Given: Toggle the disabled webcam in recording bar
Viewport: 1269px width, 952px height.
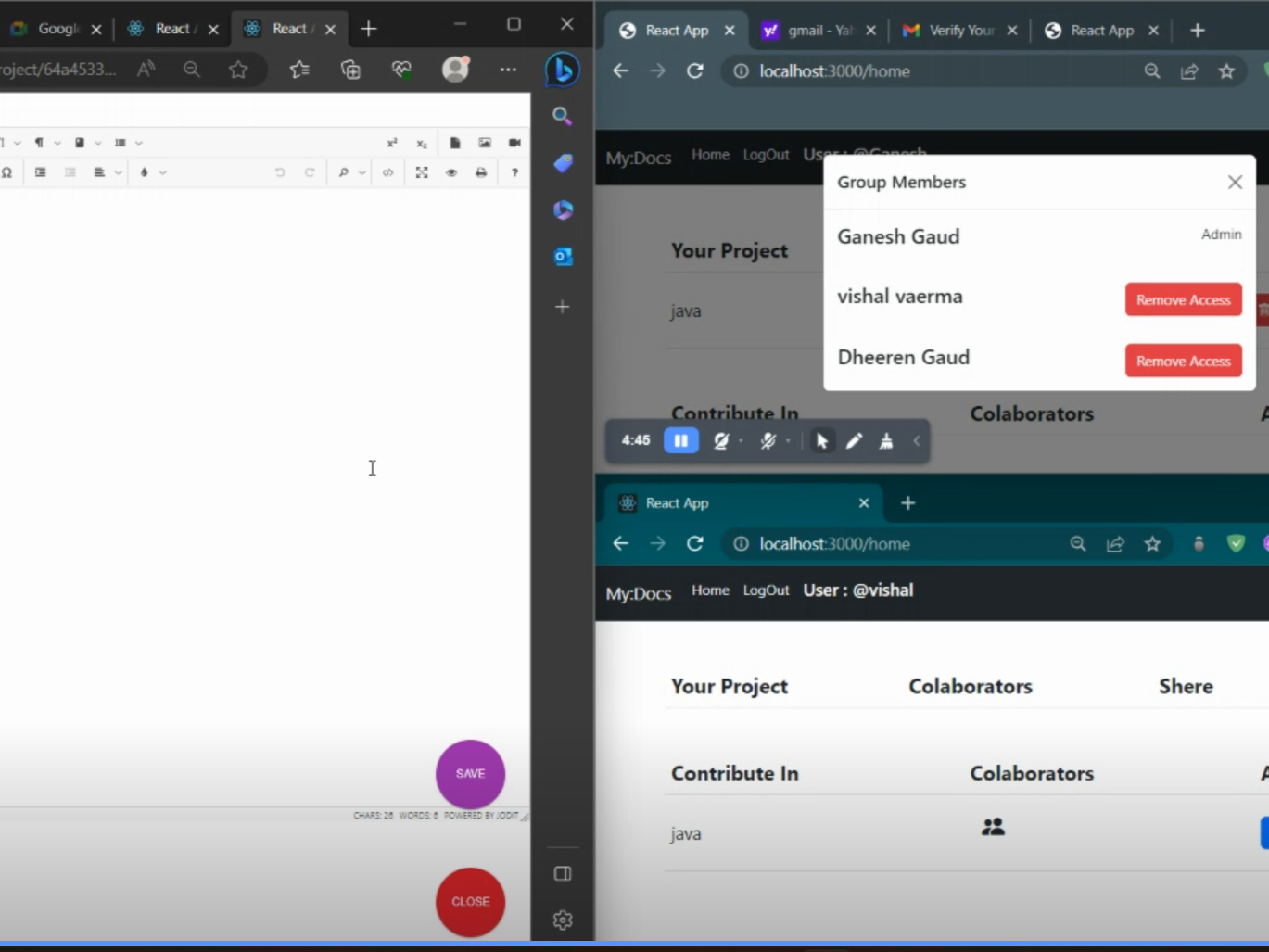Looking at the screenshot, I should (721, 441).
